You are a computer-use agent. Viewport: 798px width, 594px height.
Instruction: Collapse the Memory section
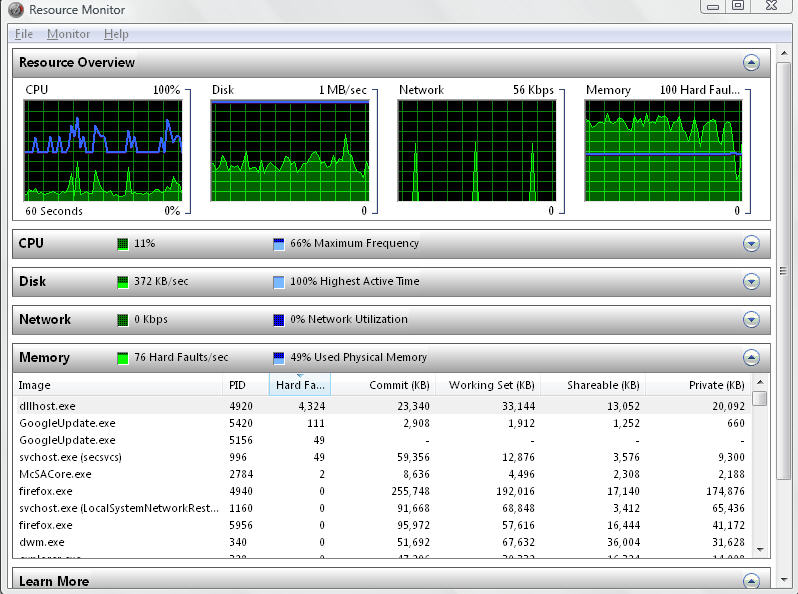pyautogui.click(x=751, y=357)
